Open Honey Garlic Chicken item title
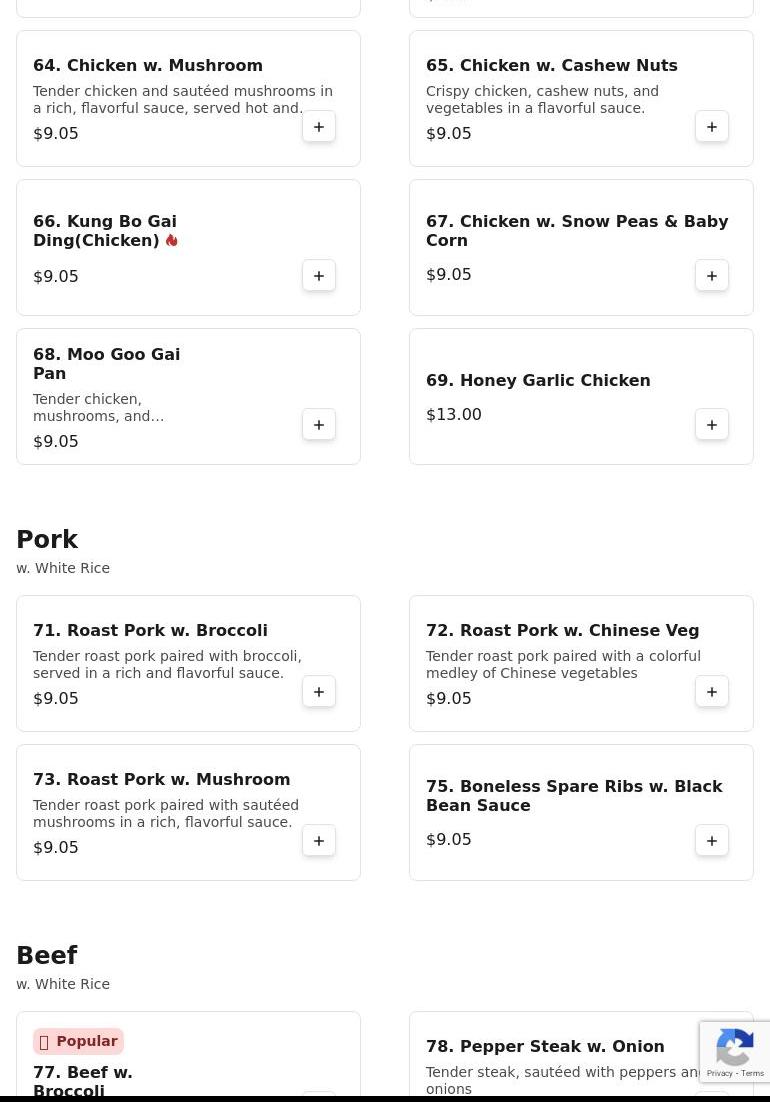Image resolution: width=770 pixels, height=1102 pixels. point(538,381)
